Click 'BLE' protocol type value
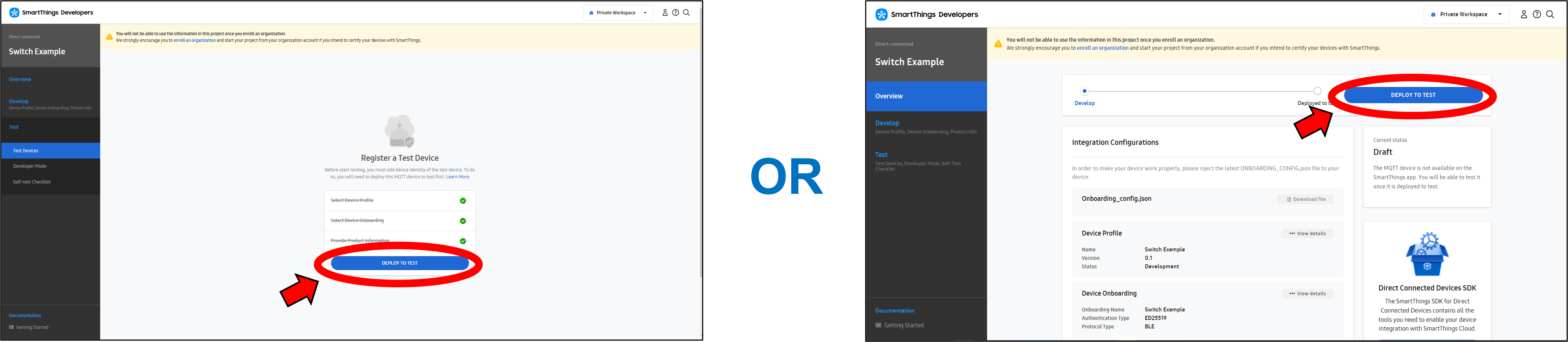Viewport: 1568px width, 342px height. click(1149, 327)
